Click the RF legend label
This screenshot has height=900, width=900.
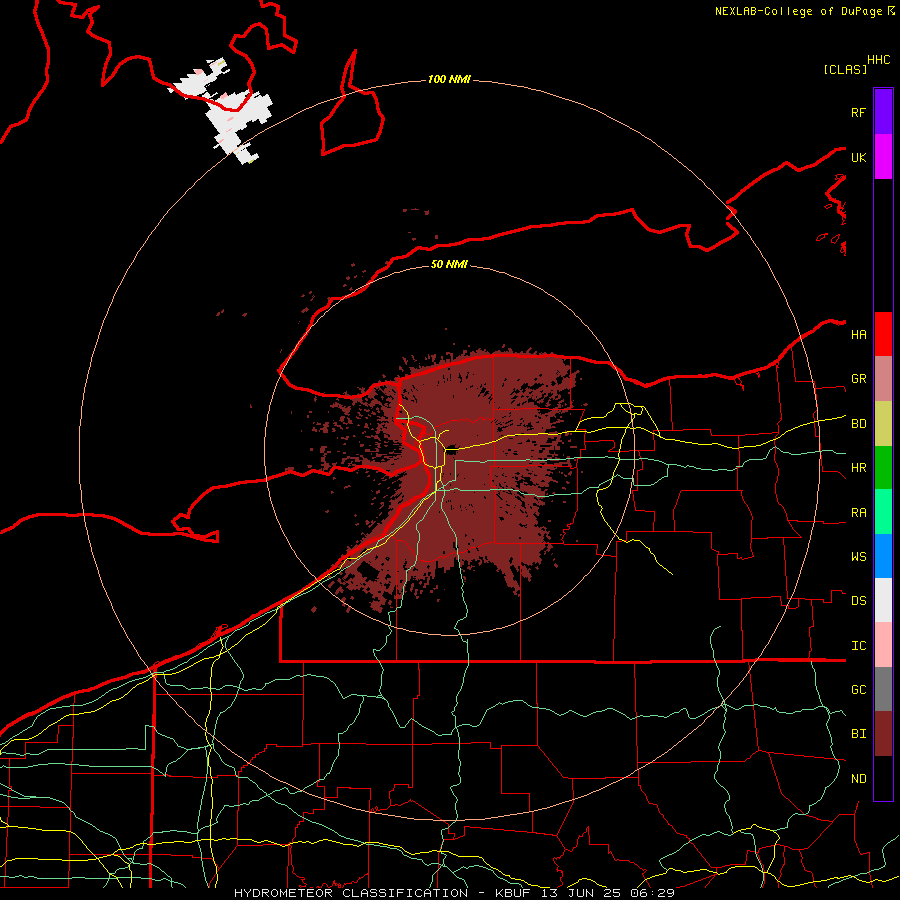pyautogui.click(x=859, y=112)
